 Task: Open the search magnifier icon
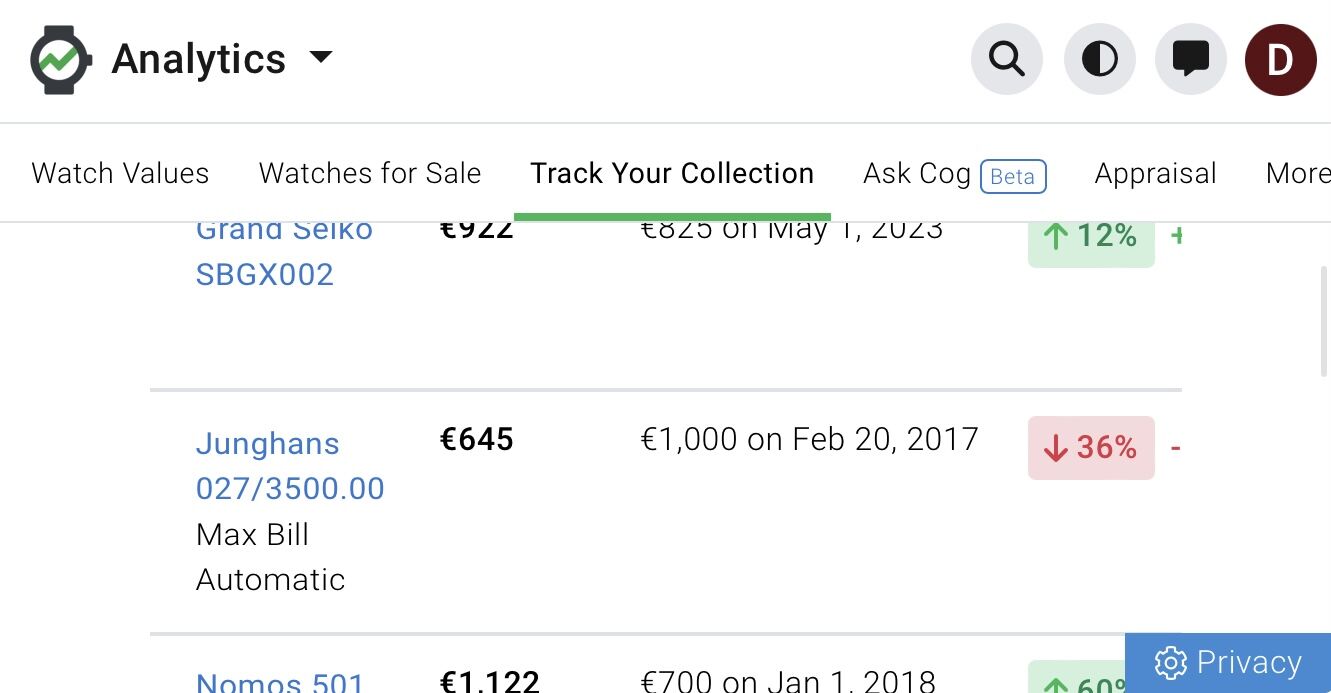tap(1007, 60)
